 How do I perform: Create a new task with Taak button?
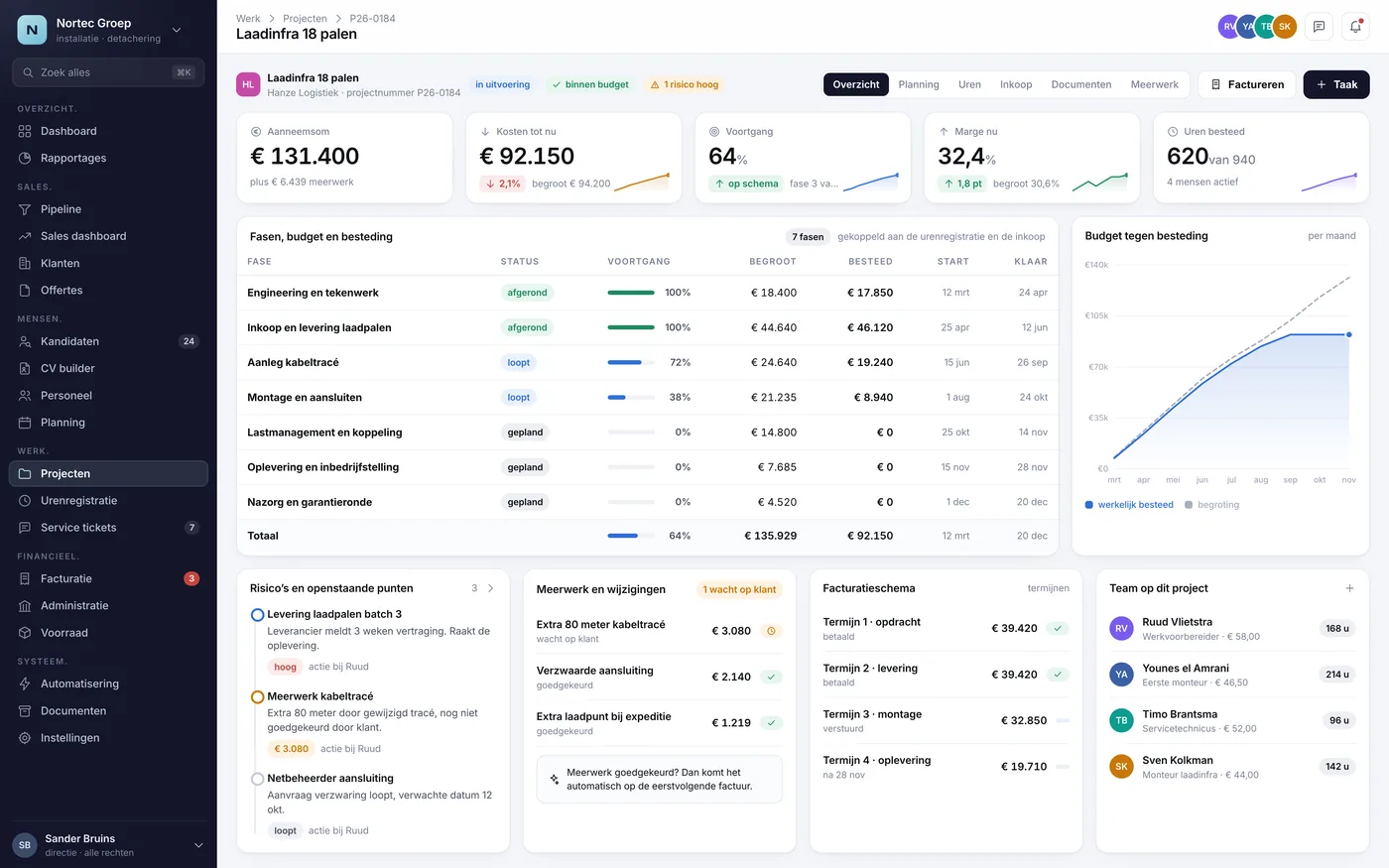click(1336, 84)
